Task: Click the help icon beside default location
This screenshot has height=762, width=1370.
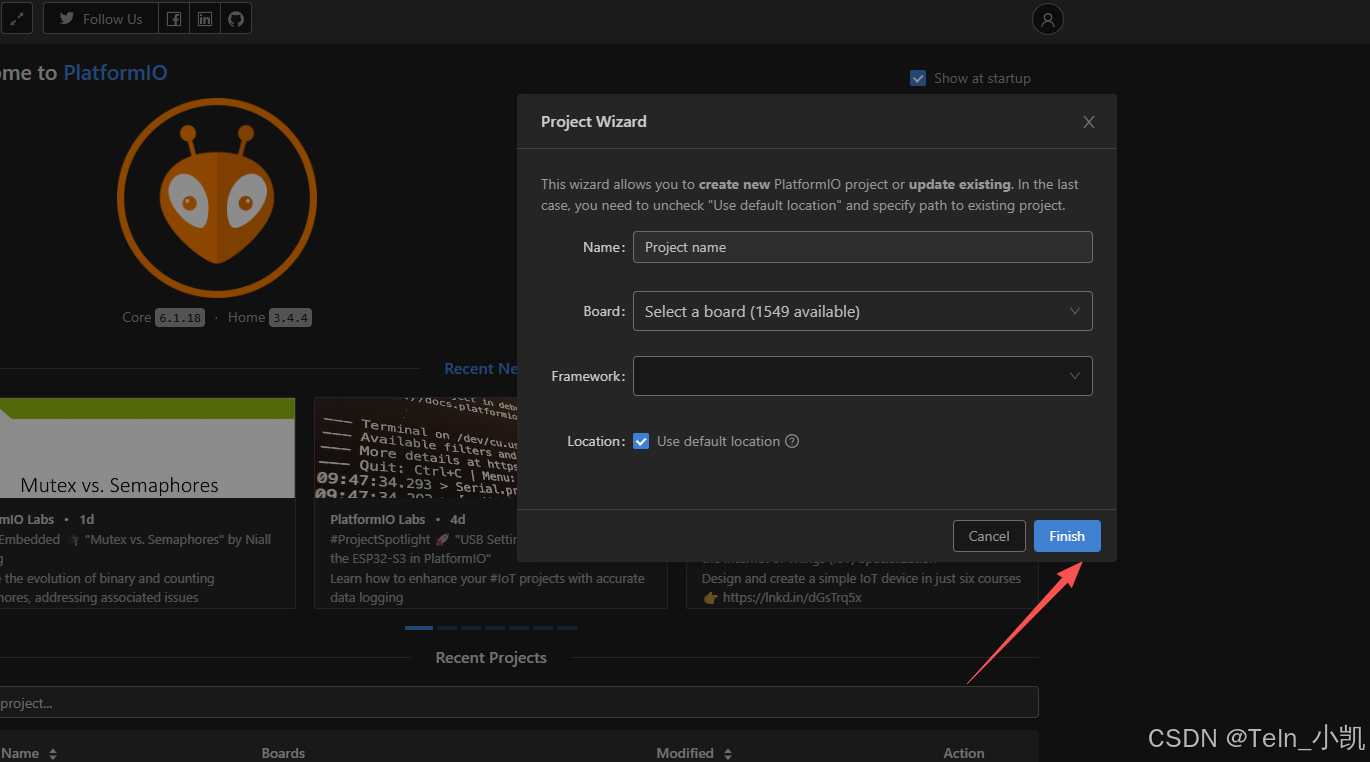Action: click(792, 441)
